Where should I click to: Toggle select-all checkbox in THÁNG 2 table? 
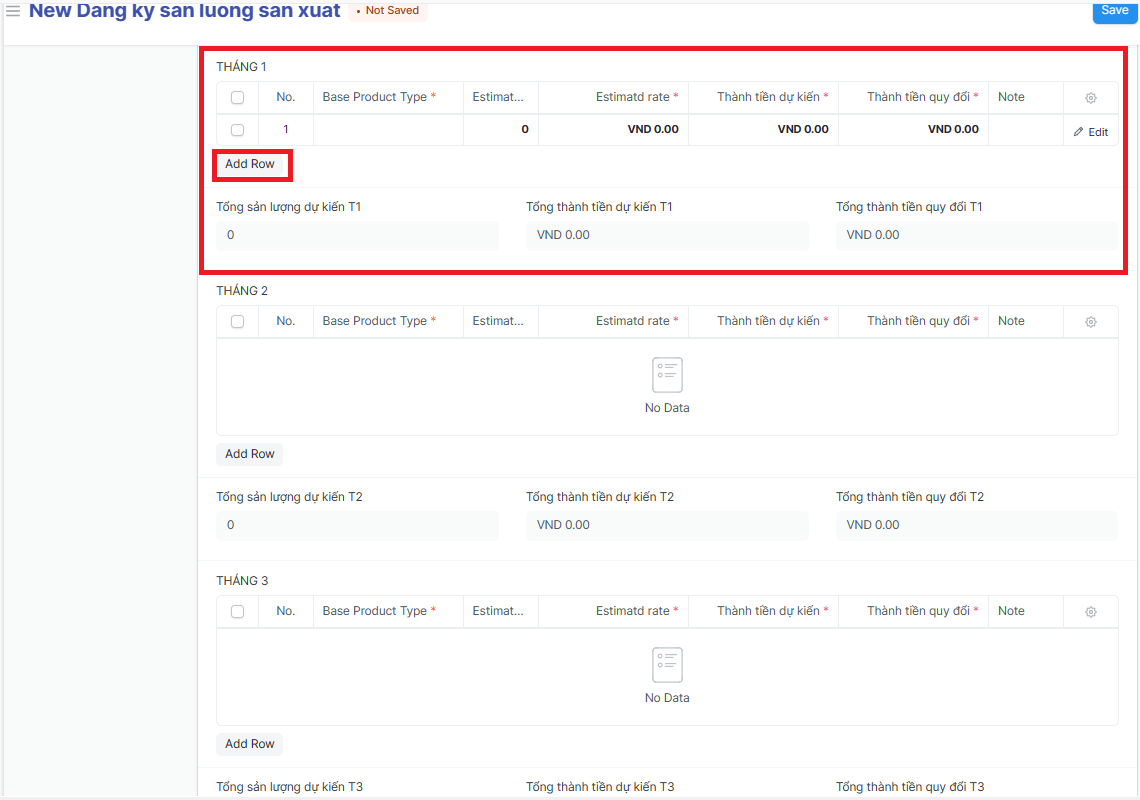[237, 322]
